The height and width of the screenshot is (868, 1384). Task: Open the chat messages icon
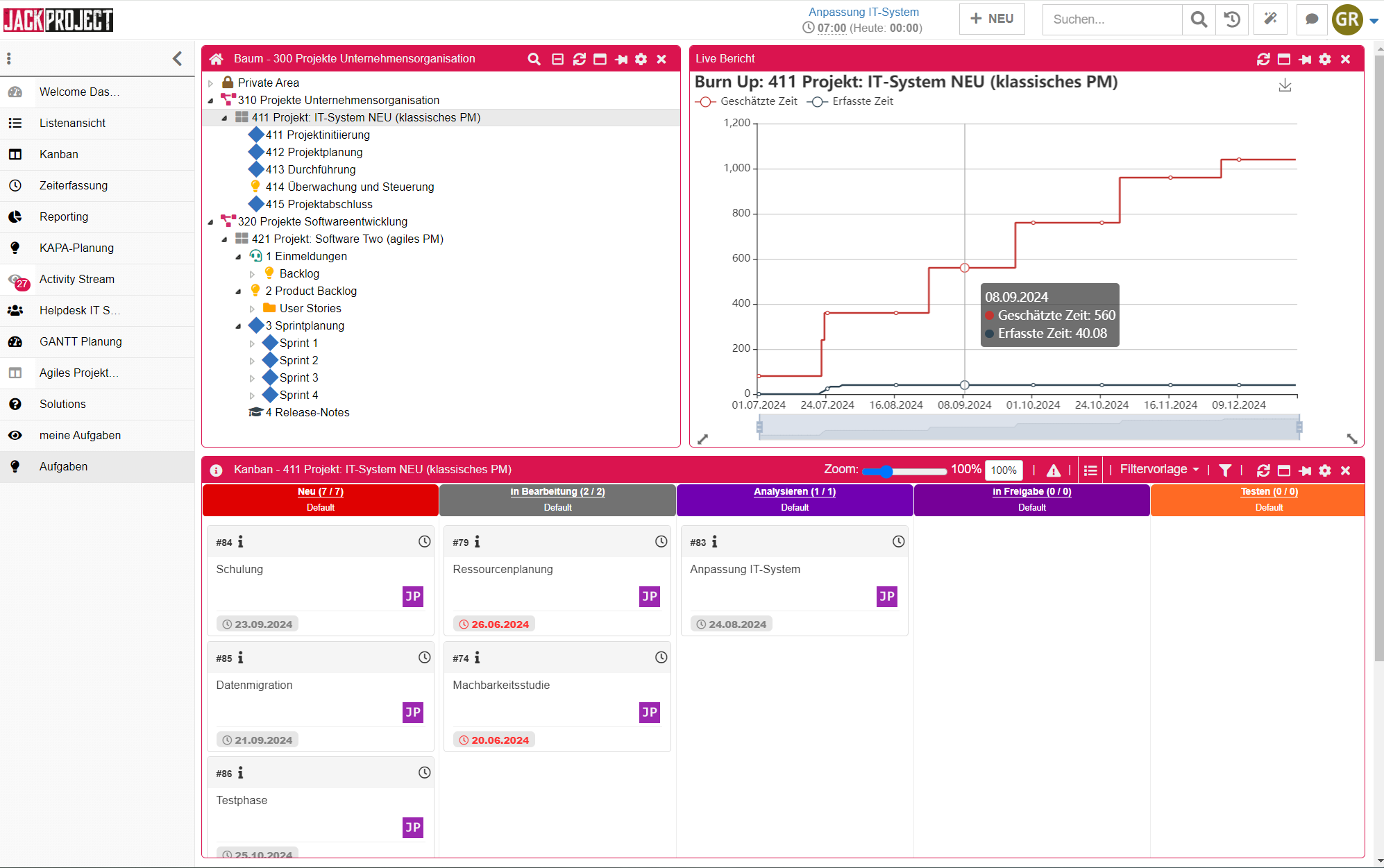1311,19
